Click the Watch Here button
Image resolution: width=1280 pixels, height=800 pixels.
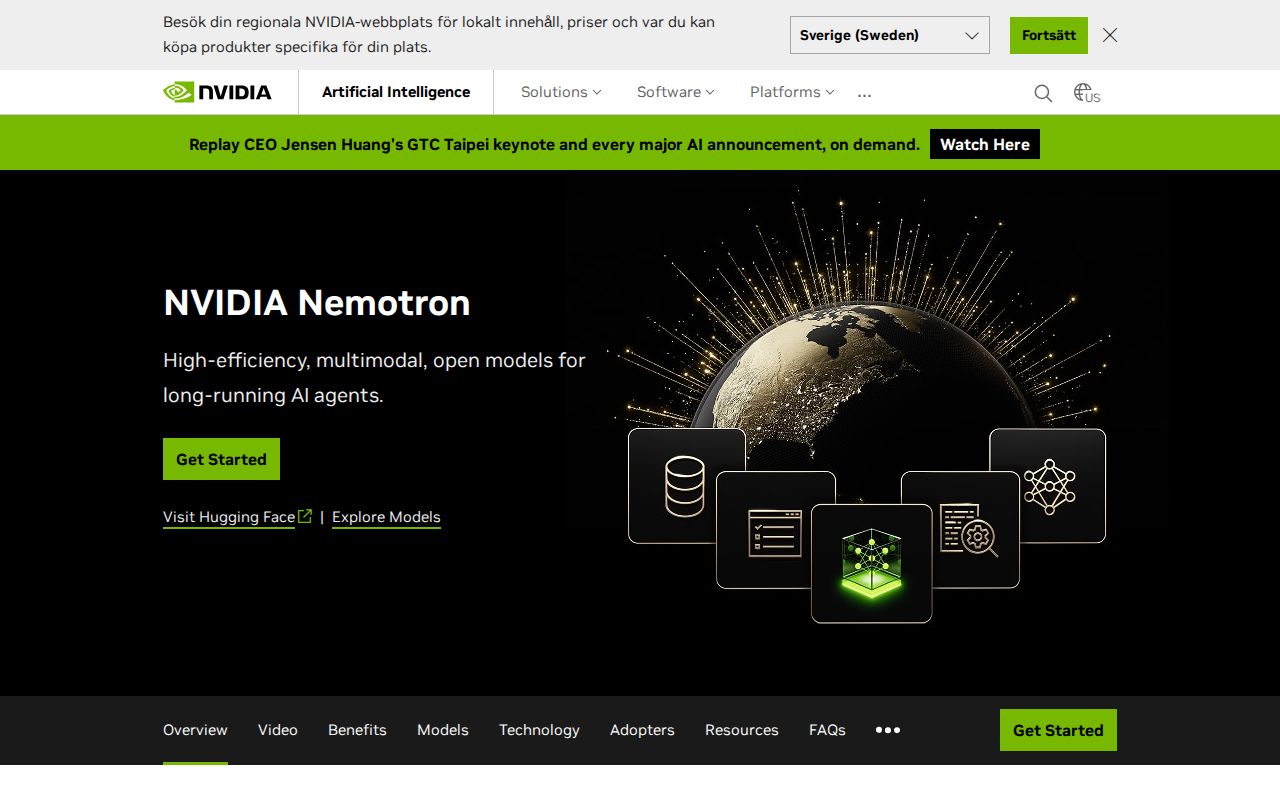point(985,144)
